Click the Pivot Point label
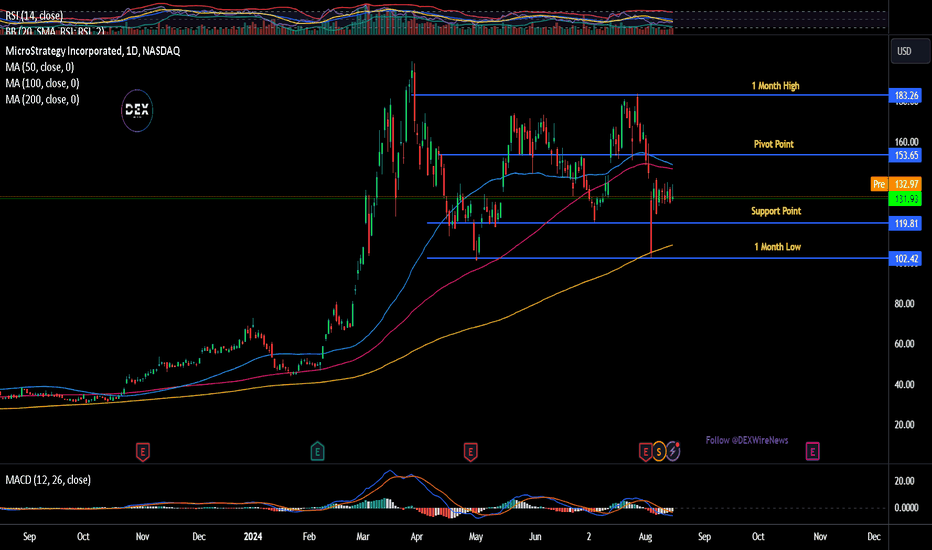 [x=774, y=144]
